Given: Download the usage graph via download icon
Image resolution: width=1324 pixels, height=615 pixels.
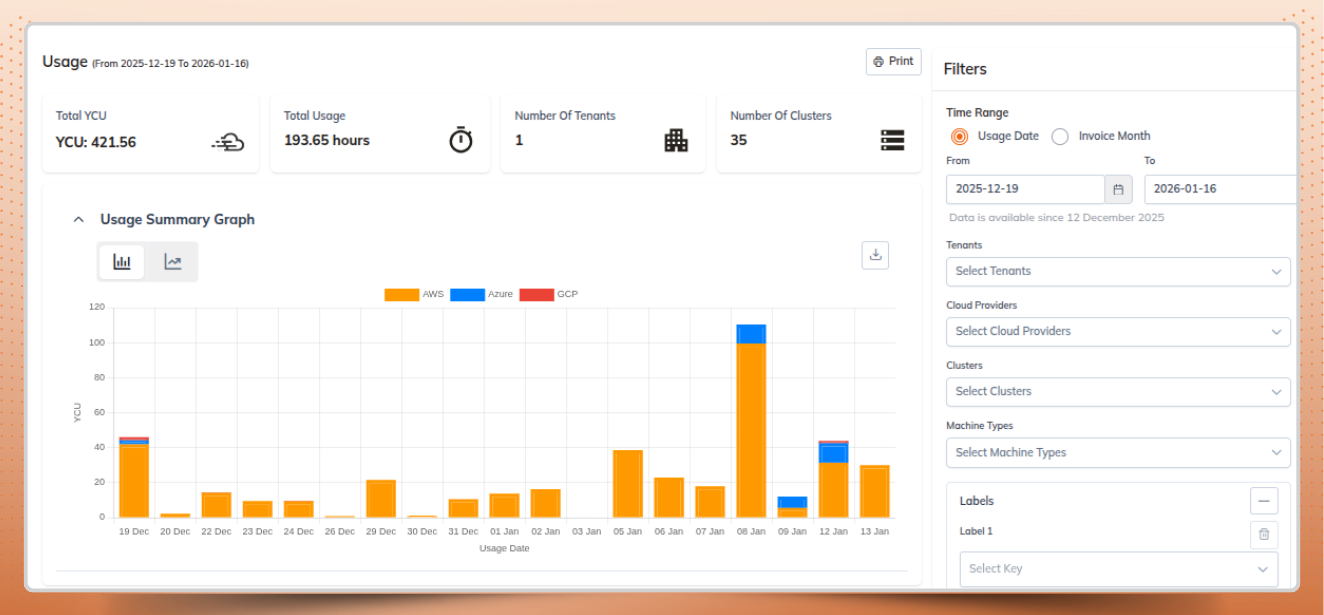Looking at the screenshot, I should pos(875,255).
